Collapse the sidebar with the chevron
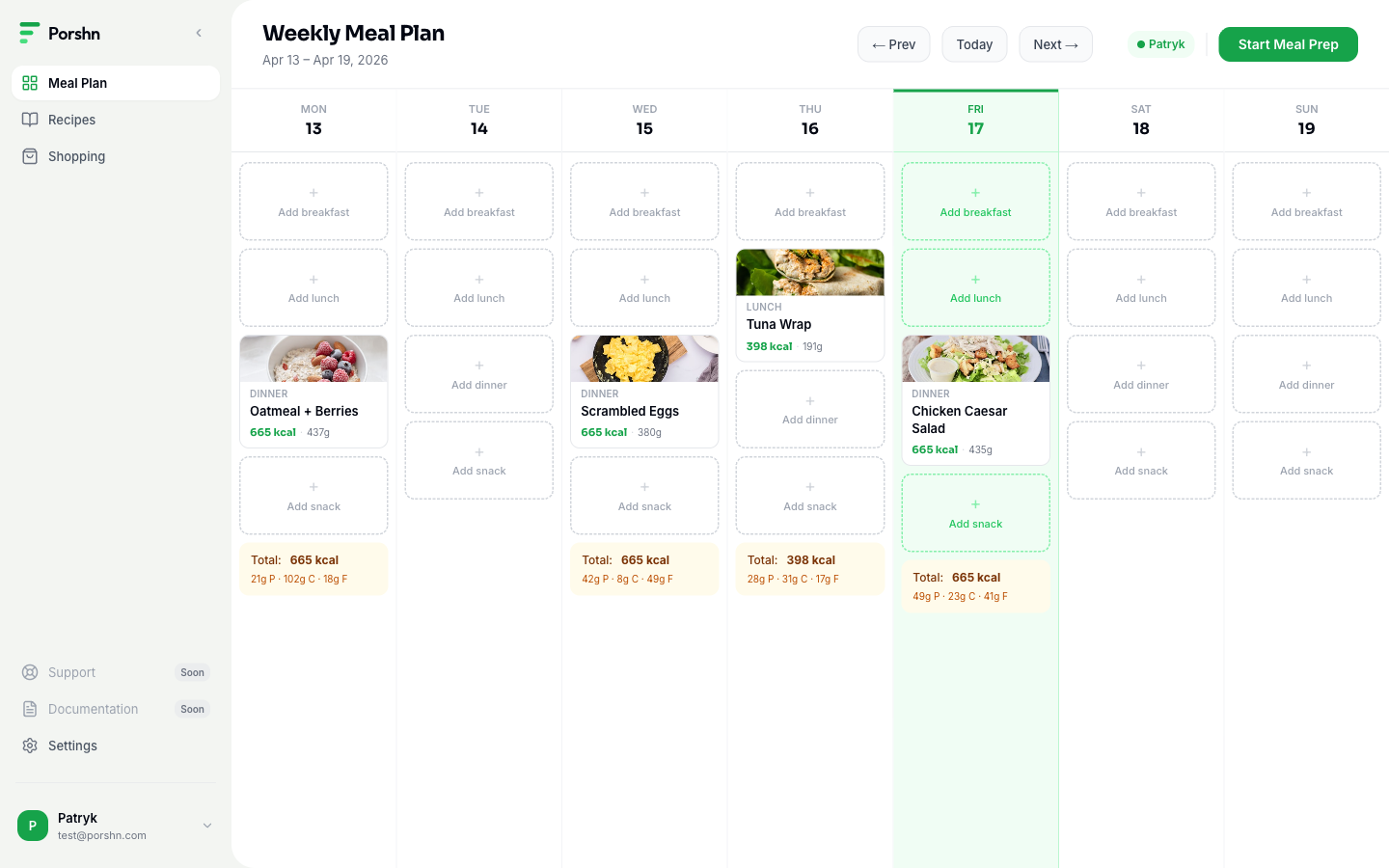The image size is (1389, 868). [199, 33]
